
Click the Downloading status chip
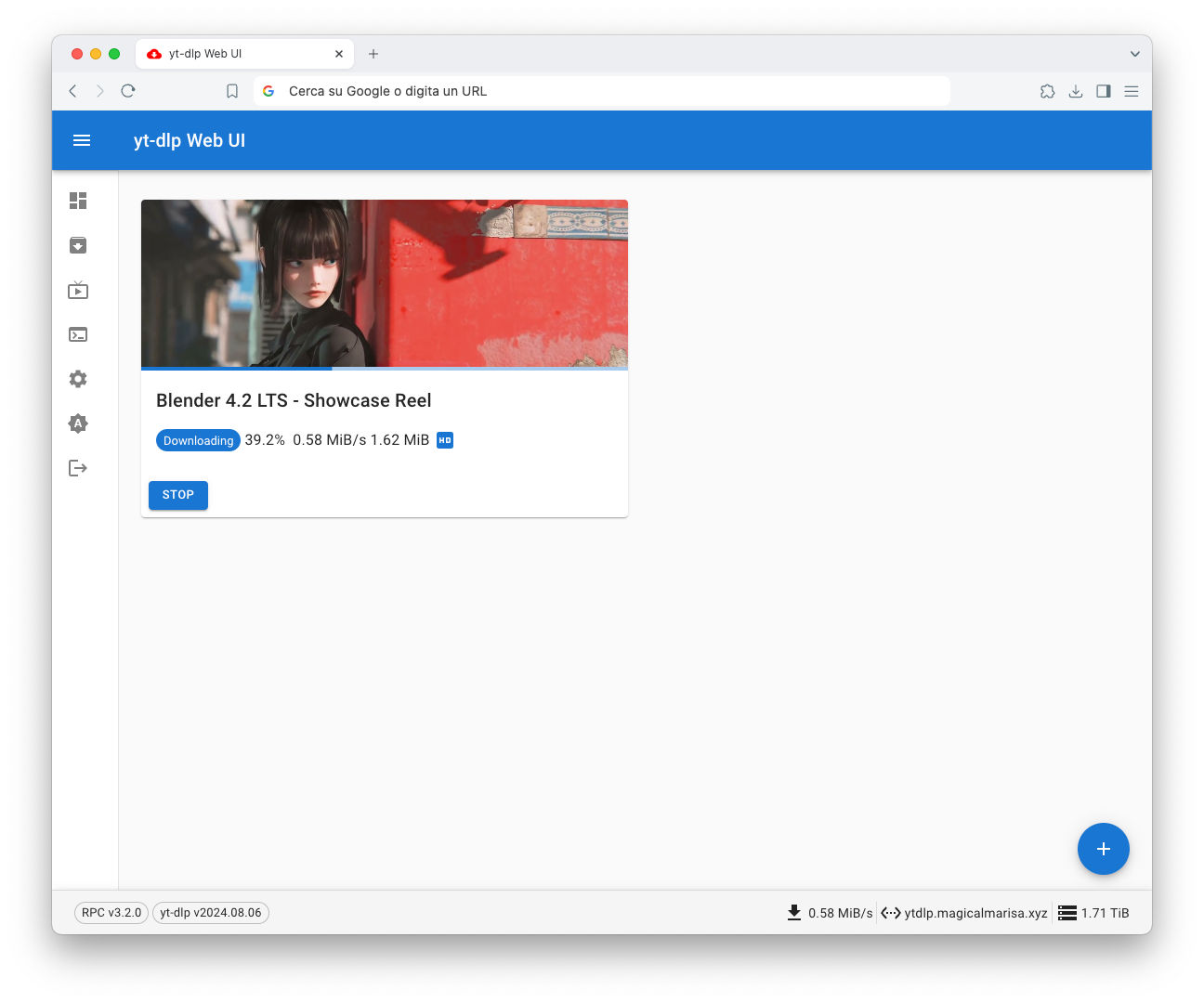pos(198,440)
